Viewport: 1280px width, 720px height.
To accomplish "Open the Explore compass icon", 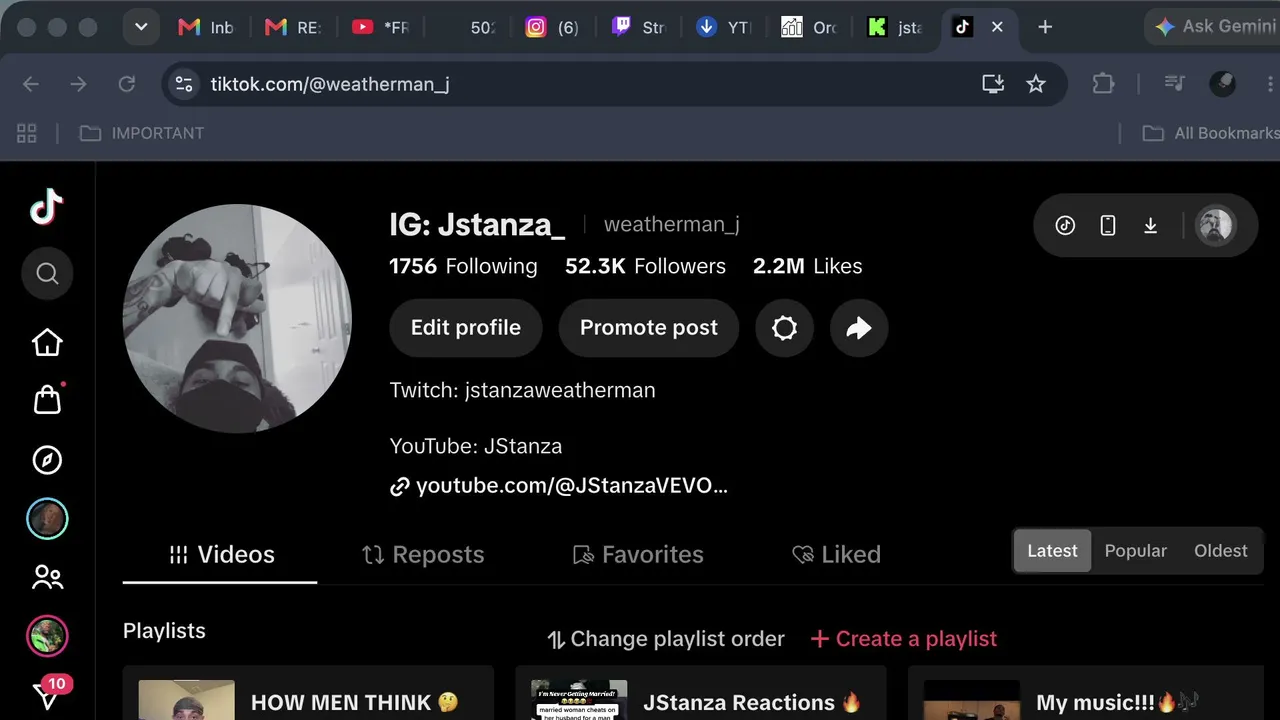I will point(47,460).
